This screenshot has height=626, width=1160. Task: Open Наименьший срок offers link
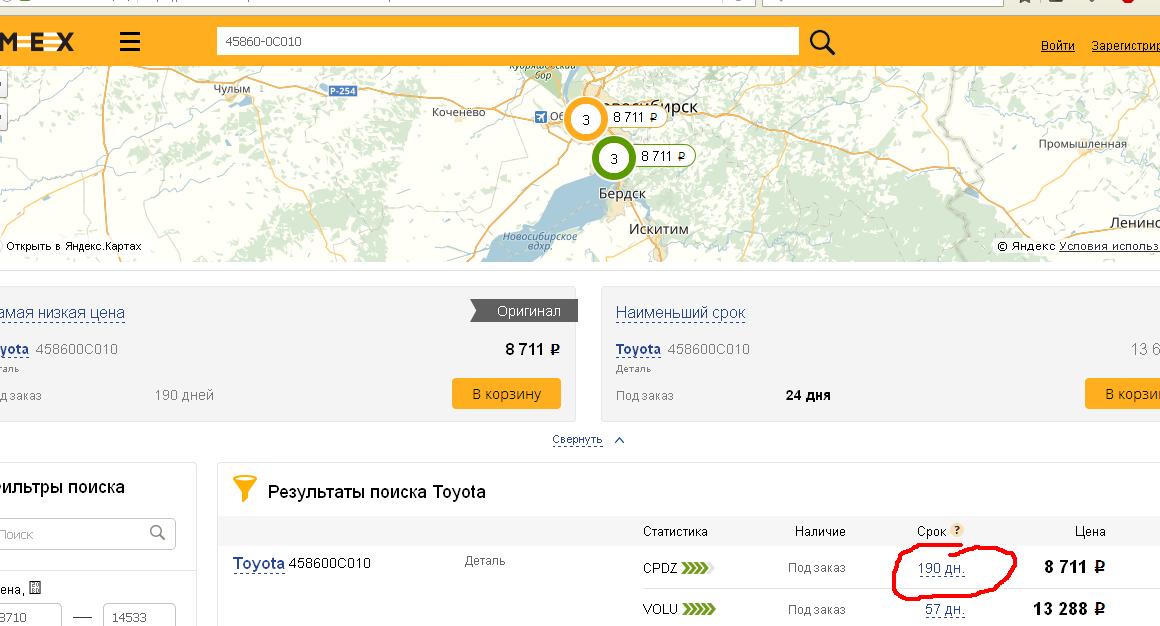coord(680,313)
